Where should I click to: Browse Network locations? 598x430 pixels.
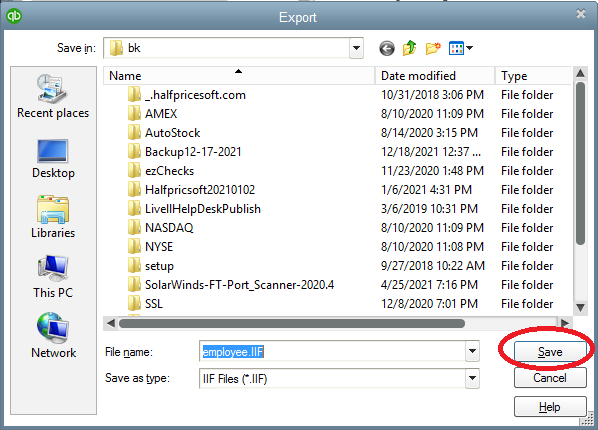(x=53, y=336)
